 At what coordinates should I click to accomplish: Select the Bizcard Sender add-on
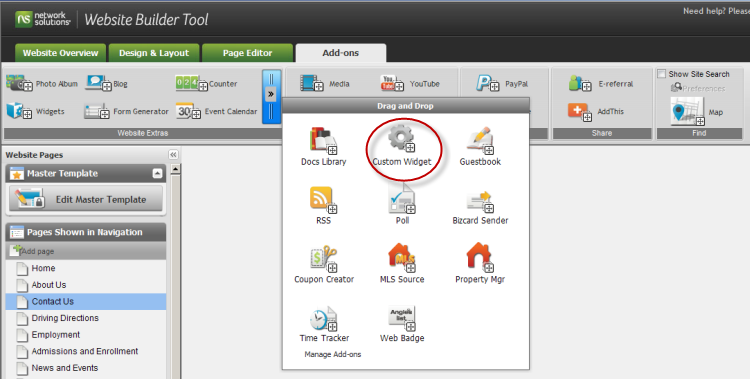click(480, 207)
